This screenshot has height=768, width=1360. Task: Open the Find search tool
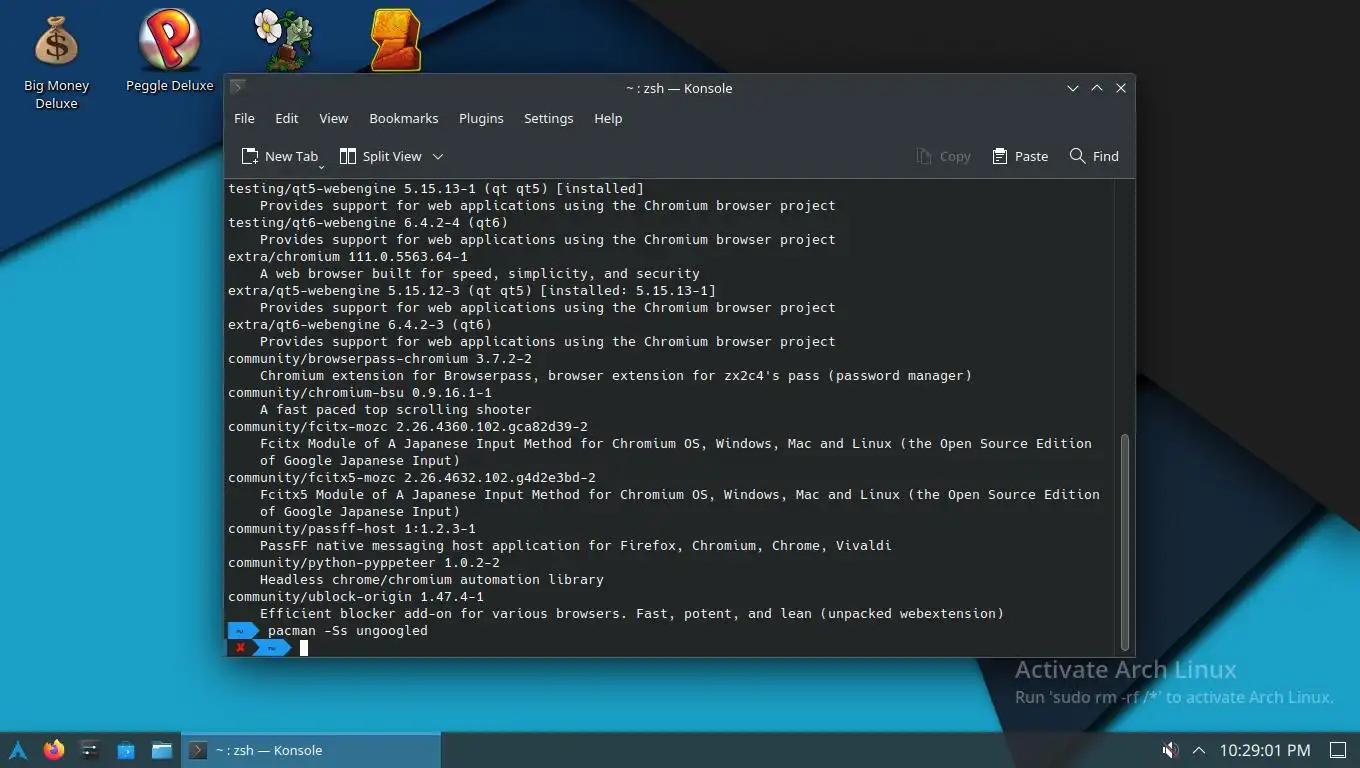pyautogui.click(x=1094, y=156)
